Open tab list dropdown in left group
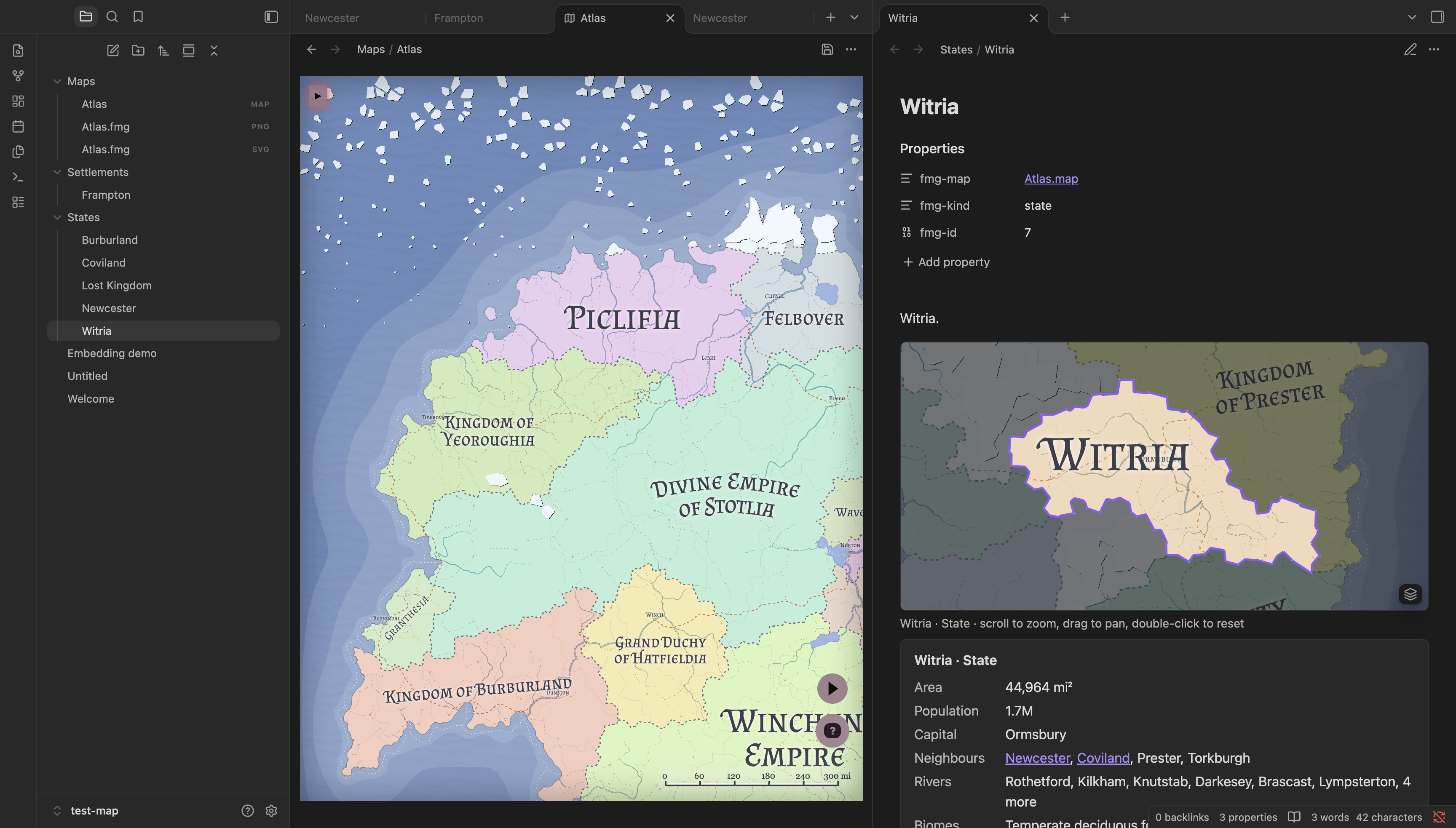Screen dimensions: 1456x828 (x=854, y=18)
